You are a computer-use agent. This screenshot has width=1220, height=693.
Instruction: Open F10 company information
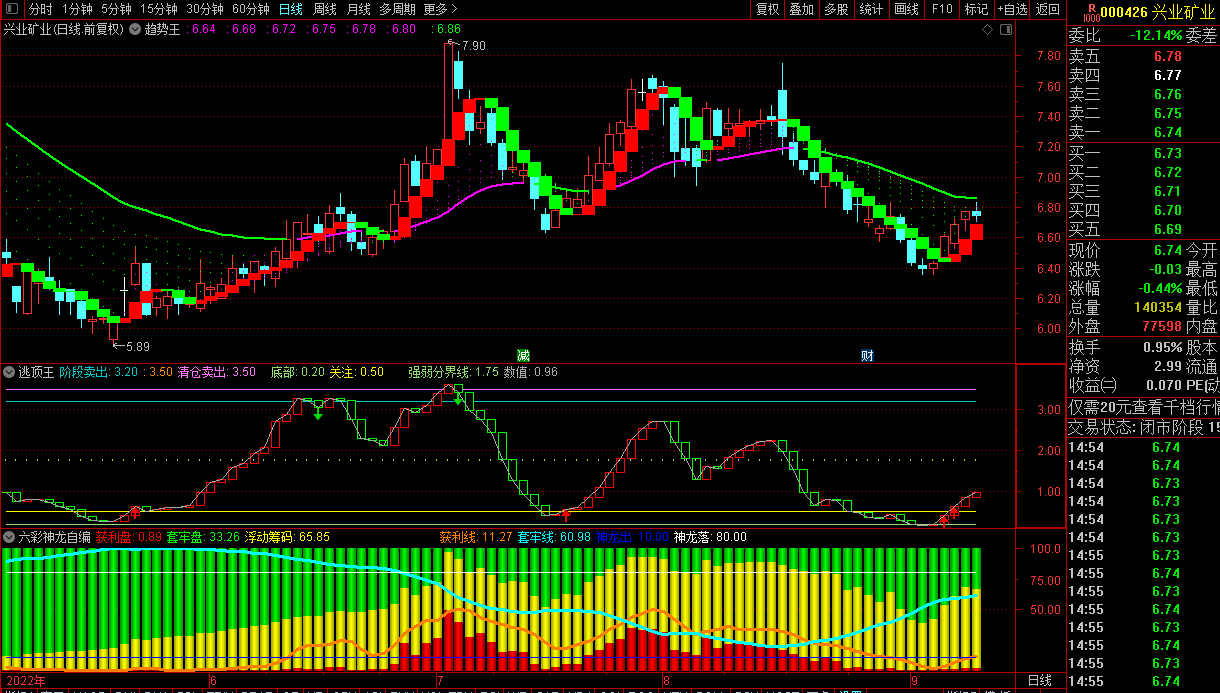(x=941, y=10)
